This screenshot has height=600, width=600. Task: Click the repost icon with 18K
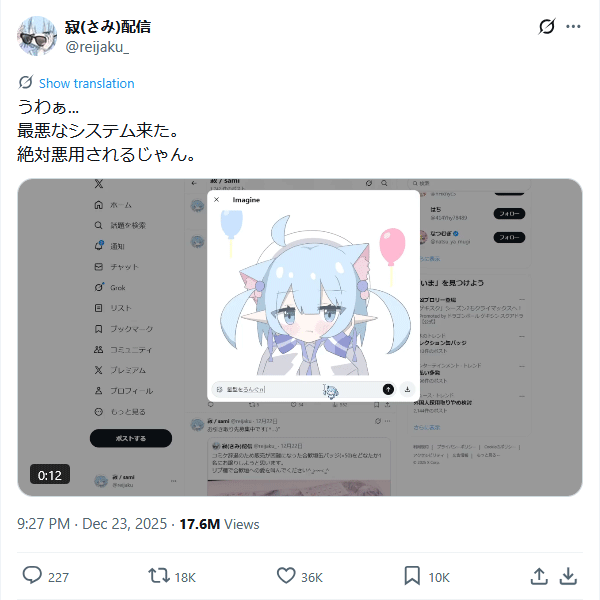point(159,576)
